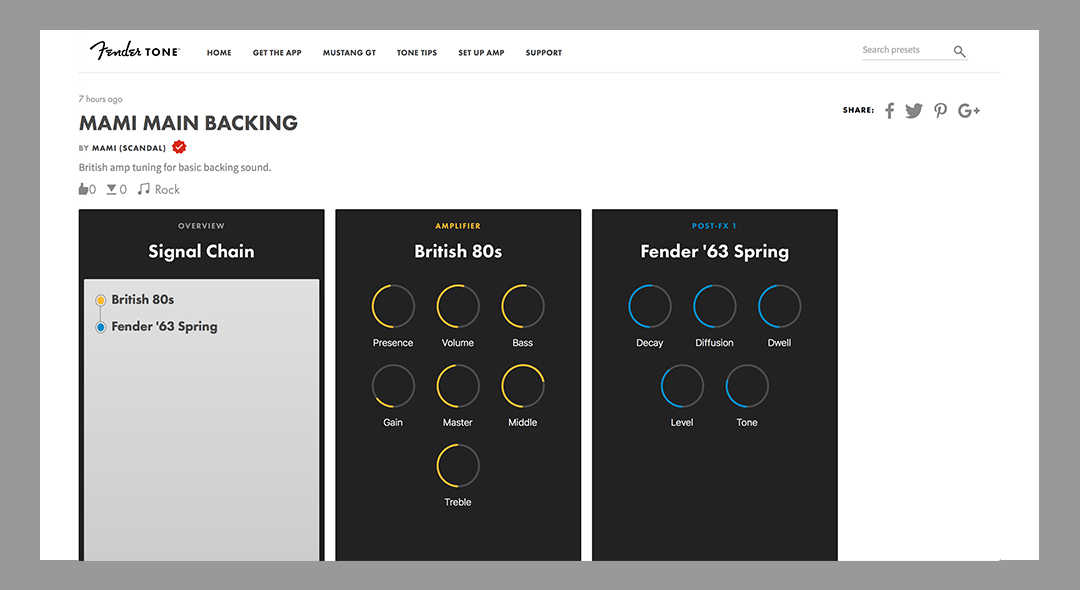Click the Diffusion knob
Viewport: 1080px width, 590px height.
(714, 306)
